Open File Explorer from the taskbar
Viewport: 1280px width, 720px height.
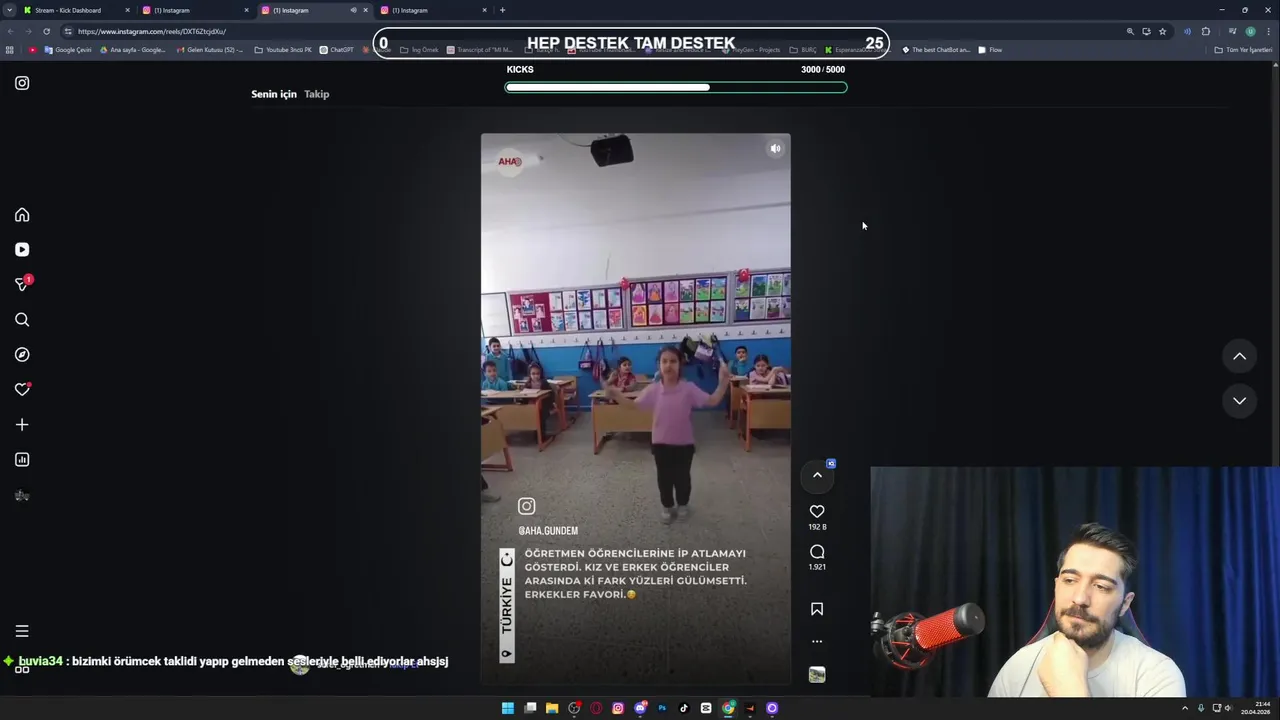[x=552, y=708]
